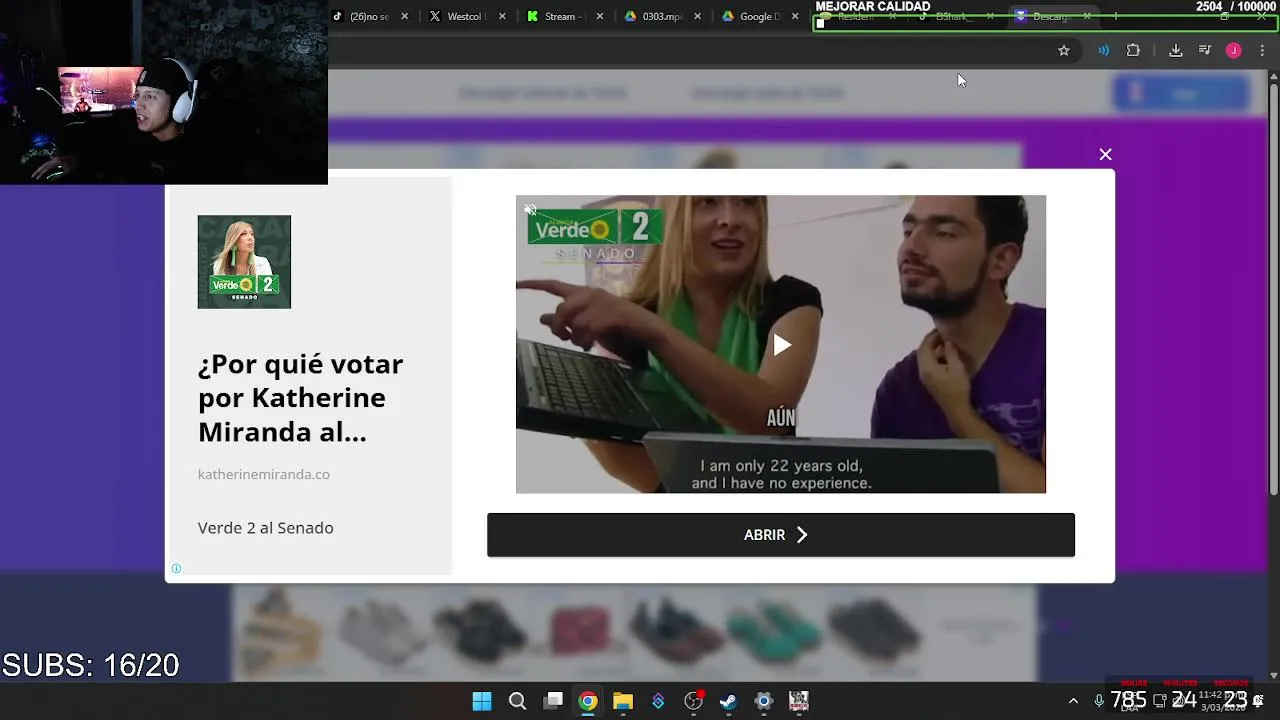Open Steam from the taskbar
The image size is (1280, 720).
click(x=728, y=701)
